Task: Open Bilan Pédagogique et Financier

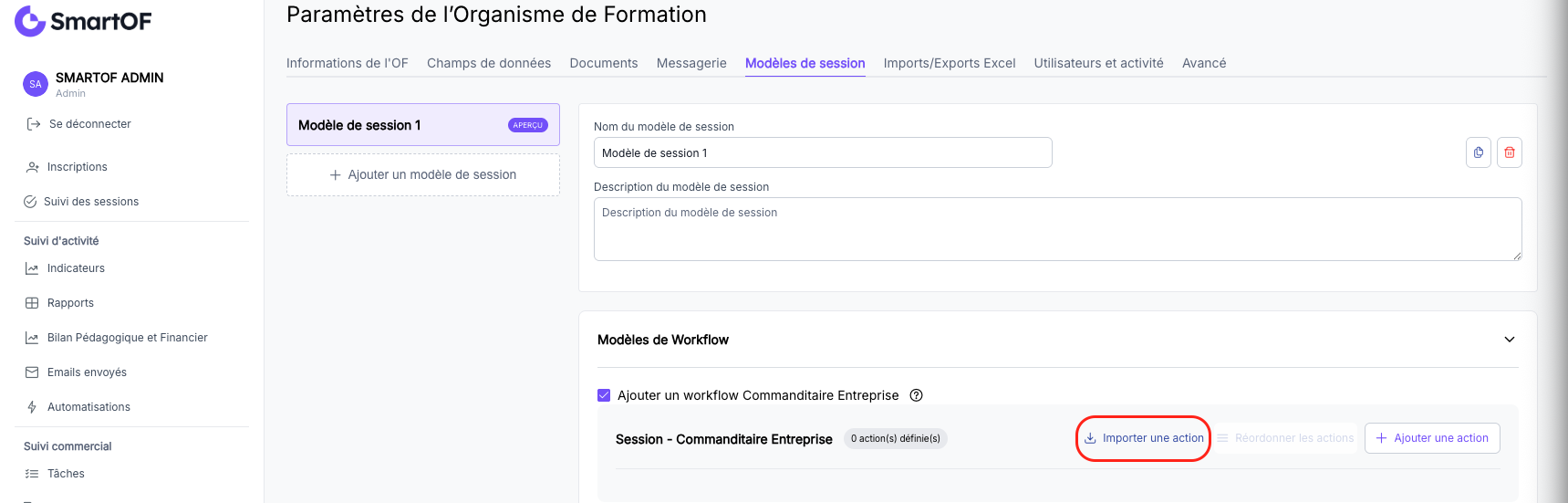Action: (x=128, y=338)
